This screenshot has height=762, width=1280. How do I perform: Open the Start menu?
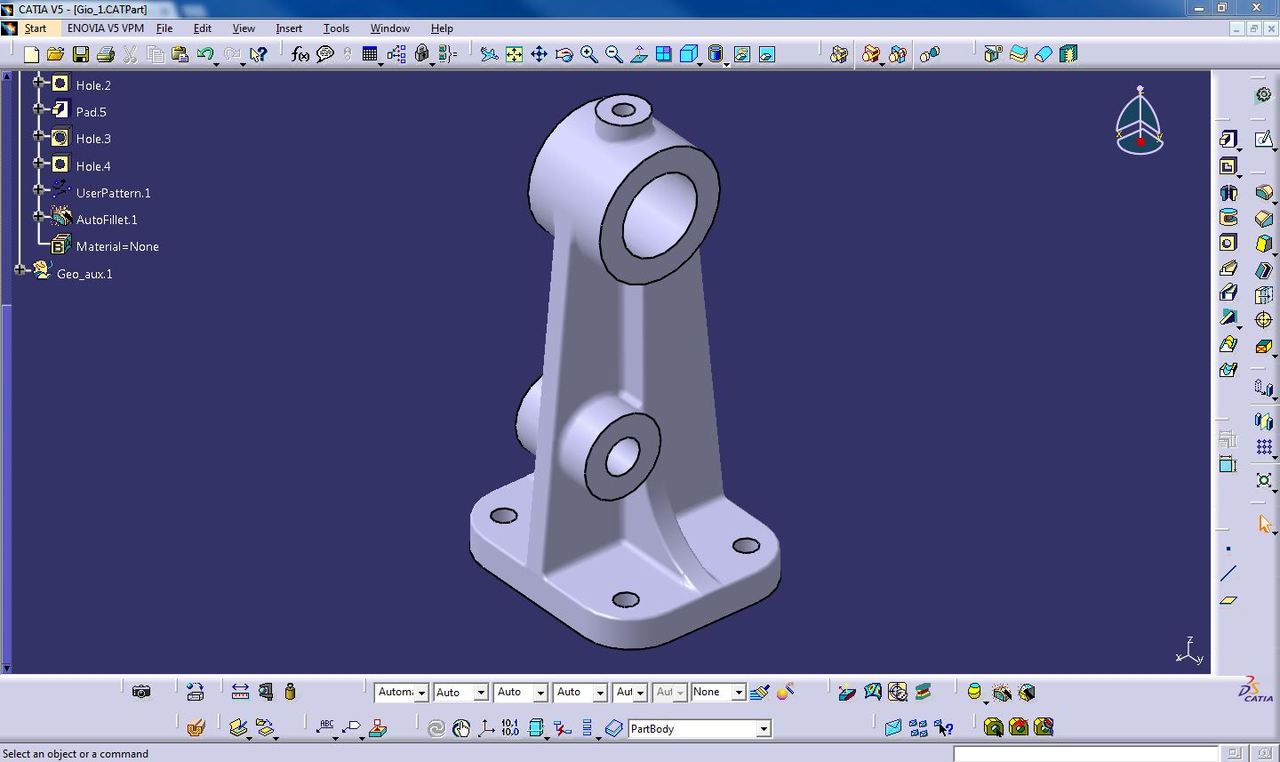35,28
